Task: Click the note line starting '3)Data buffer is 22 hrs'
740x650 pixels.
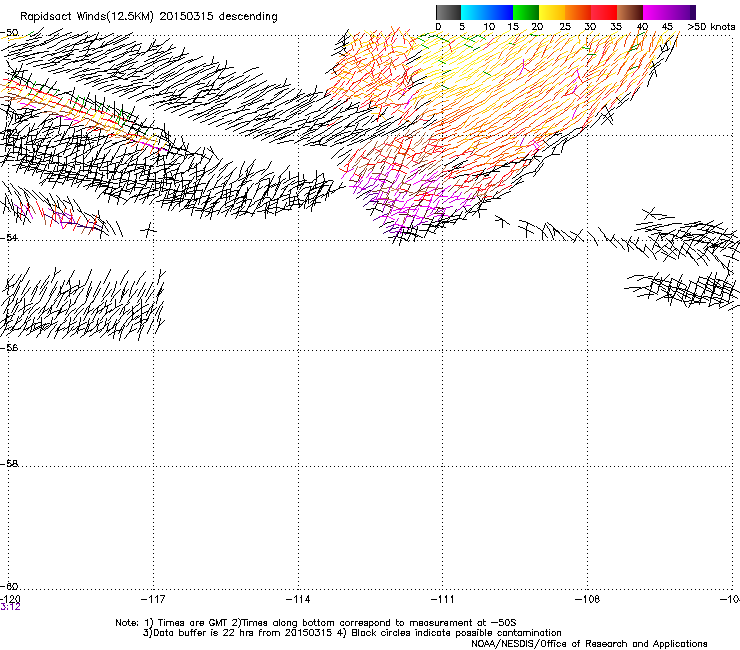Action: coord(352,633)
